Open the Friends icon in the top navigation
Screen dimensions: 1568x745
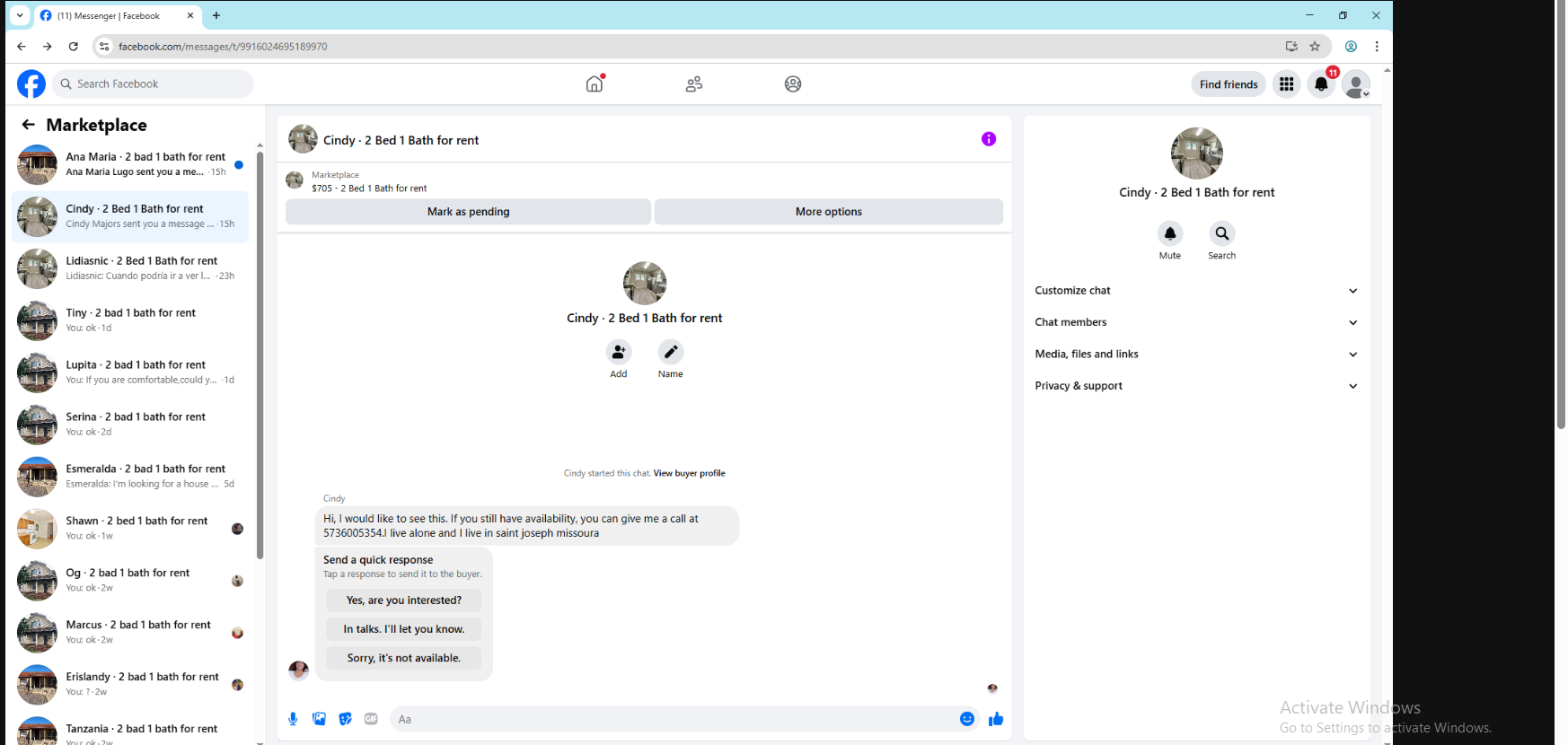click(x=694, y=84)
